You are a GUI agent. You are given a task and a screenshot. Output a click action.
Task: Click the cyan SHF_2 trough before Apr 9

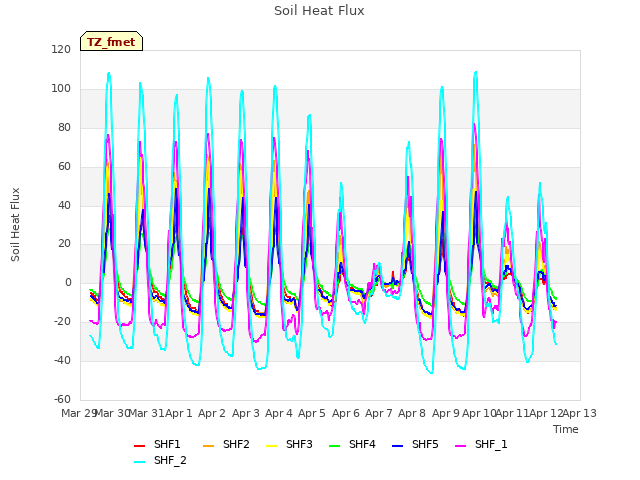coord(432,373)
